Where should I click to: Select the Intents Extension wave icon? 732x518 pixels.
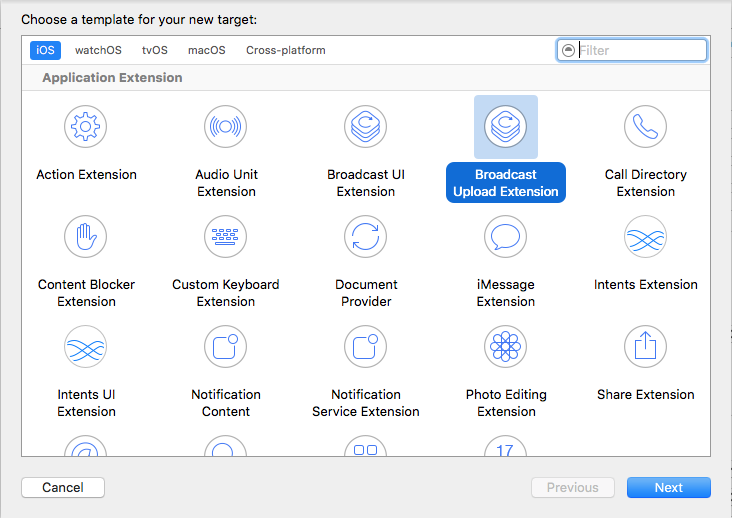[645, 237]
